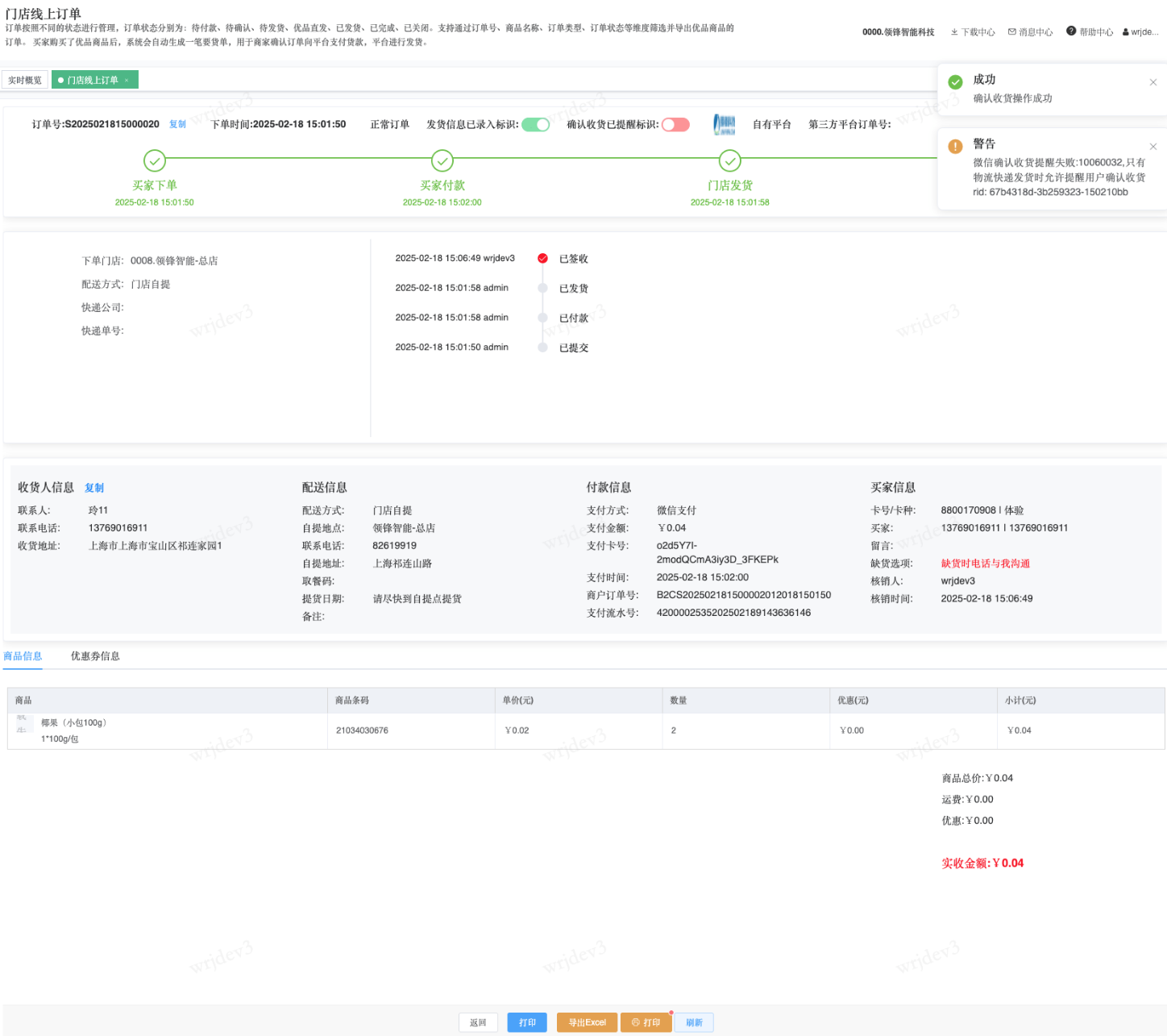Click the 返回 back button
This screenshot has width=1167, height=1036.
pos(478,1022)
